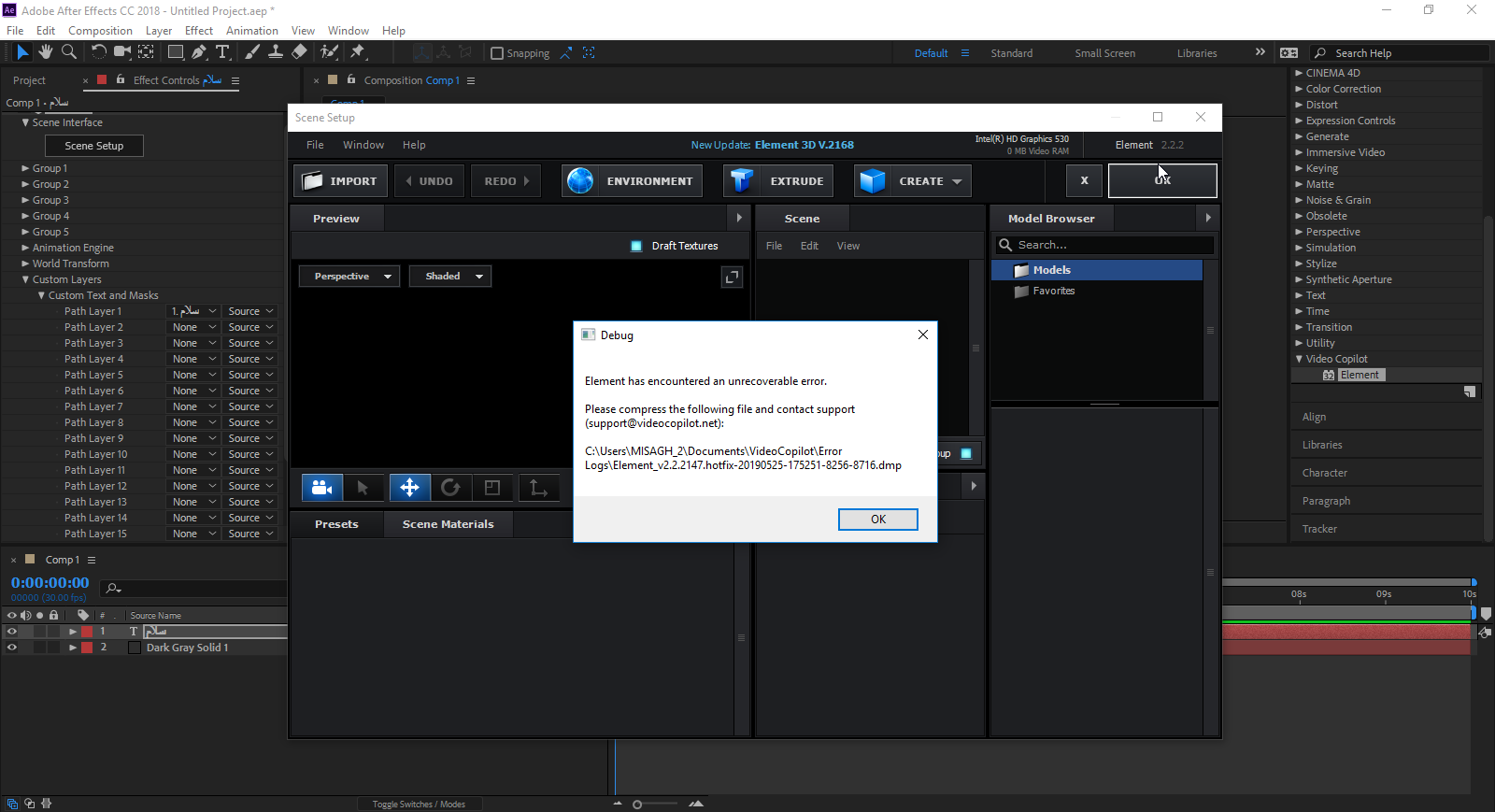Click the pointer select icon in Element preview
Image resolution: width=1495 pixels, height=812 pixels.
tap(363, 488)
